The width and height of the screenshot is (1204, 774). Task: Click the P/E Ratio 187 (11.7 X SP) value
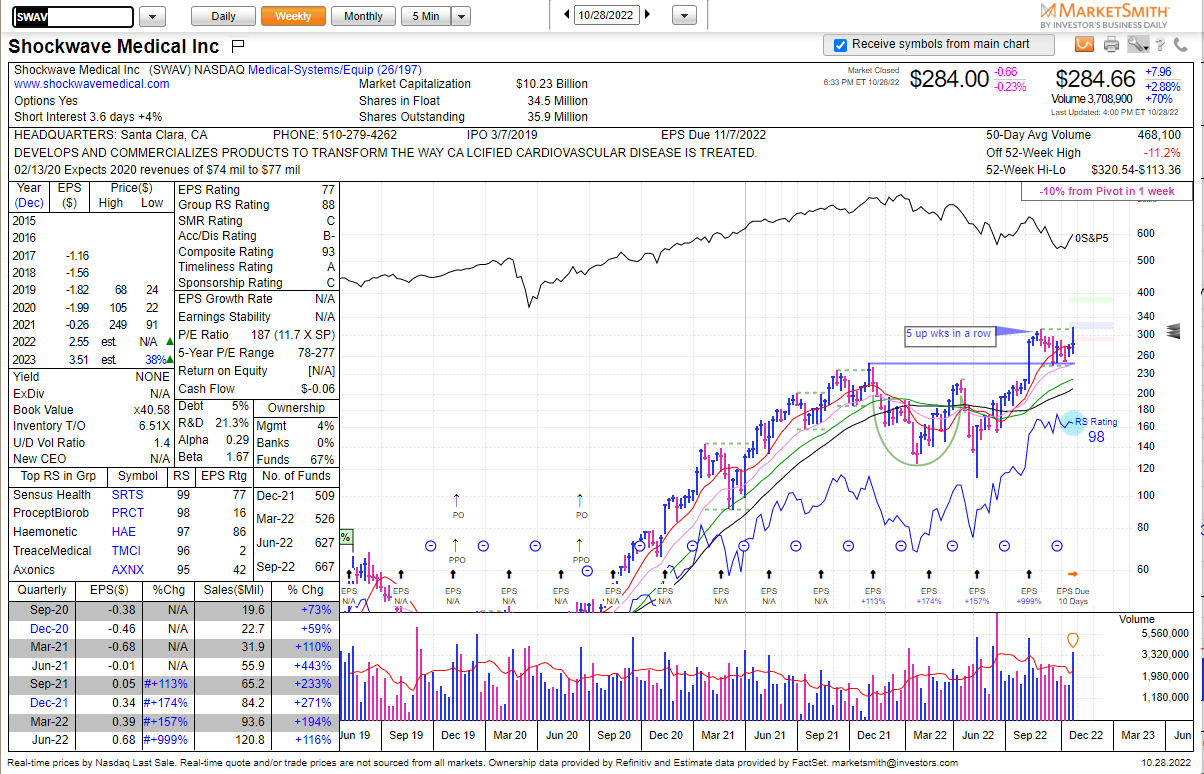point(291,334)
